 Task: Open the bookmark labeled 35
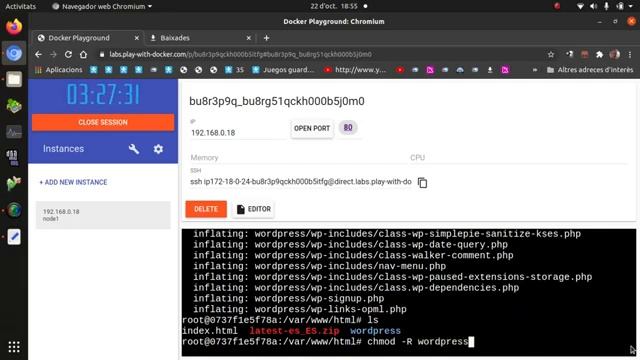click(234, 70)
